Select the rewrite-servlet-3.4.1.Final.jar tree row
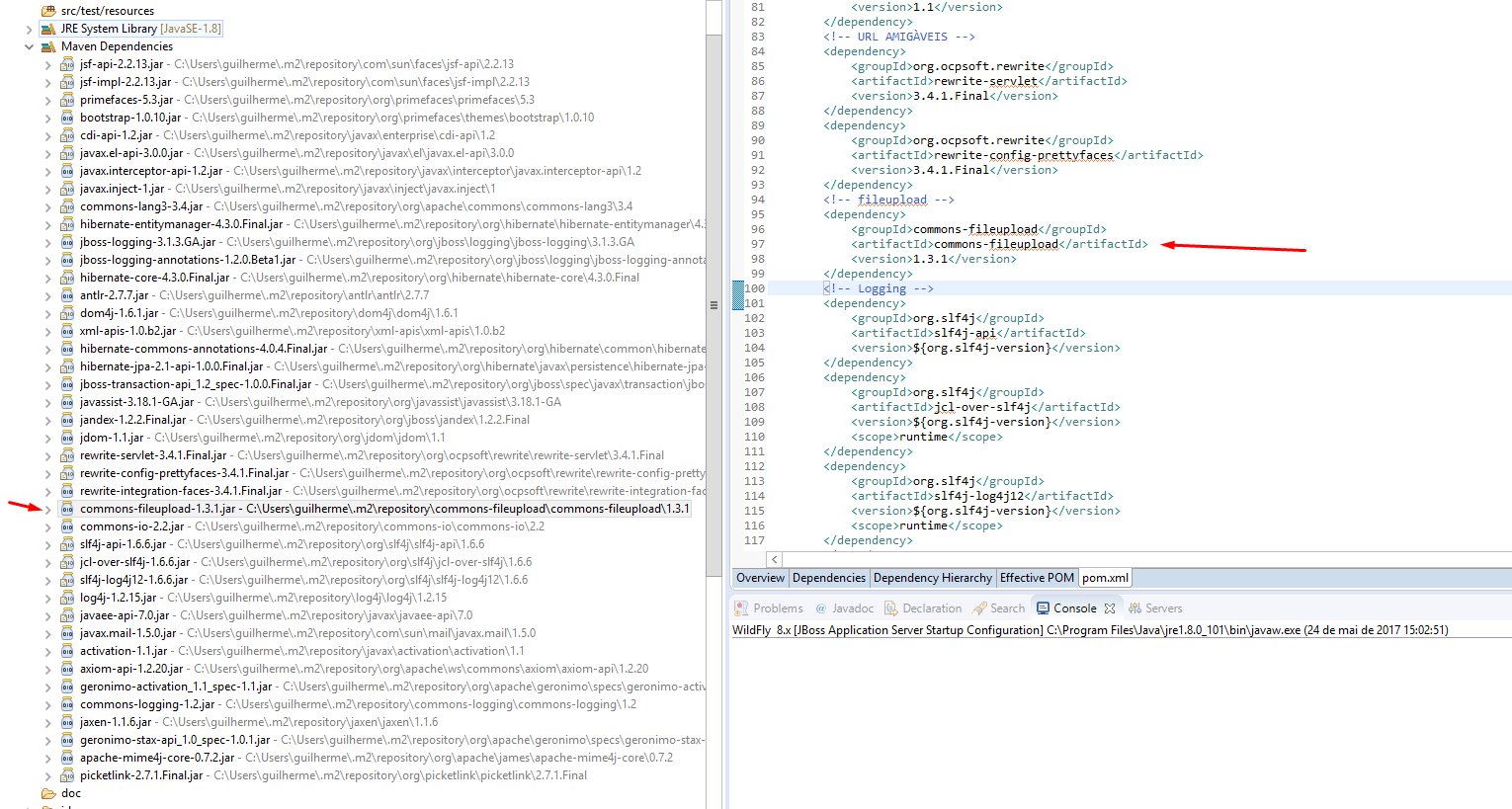 click(x=362, y=455)
